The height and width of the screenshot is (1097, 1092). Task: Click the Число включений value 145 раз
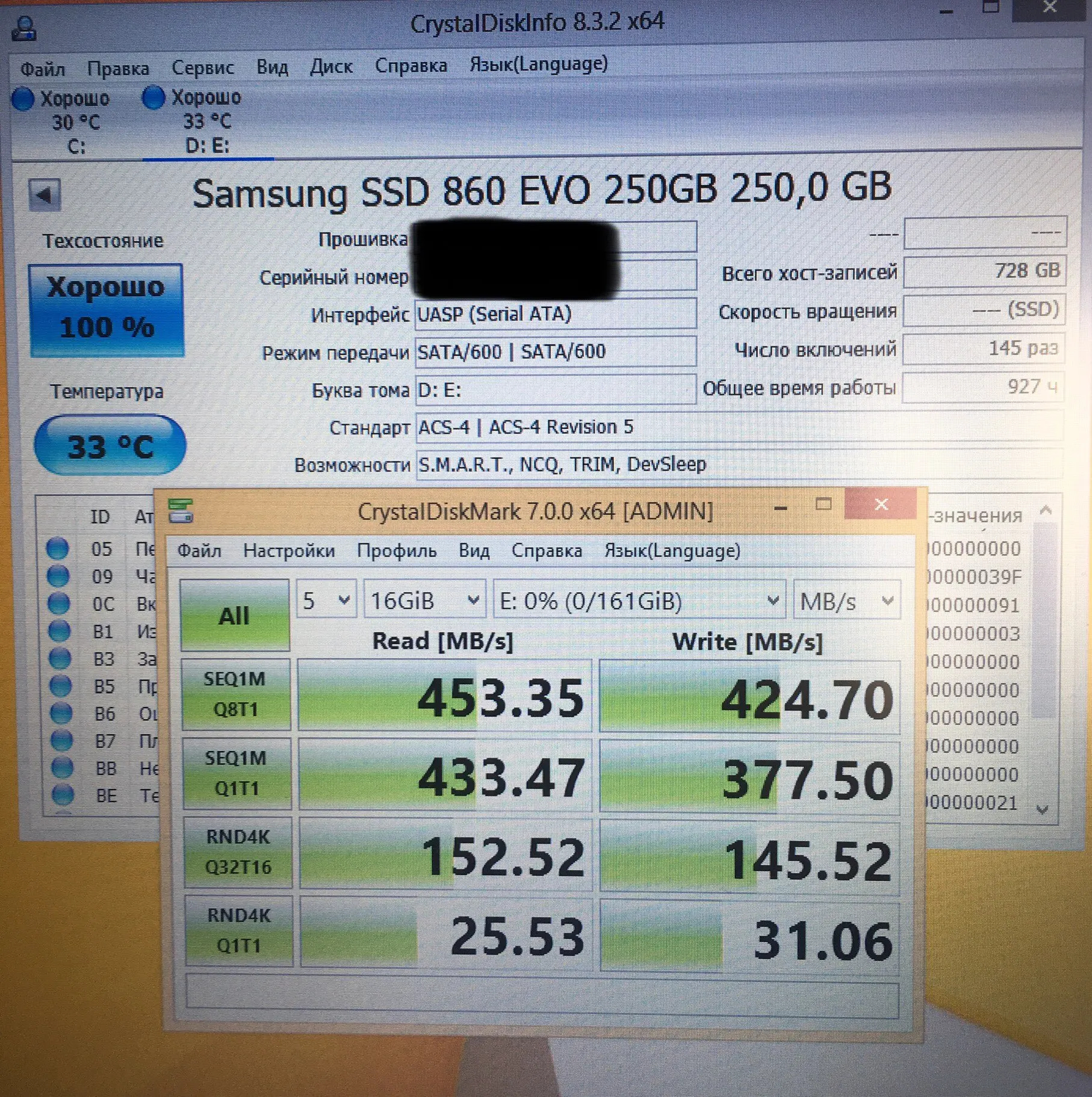tap(984, 348)
